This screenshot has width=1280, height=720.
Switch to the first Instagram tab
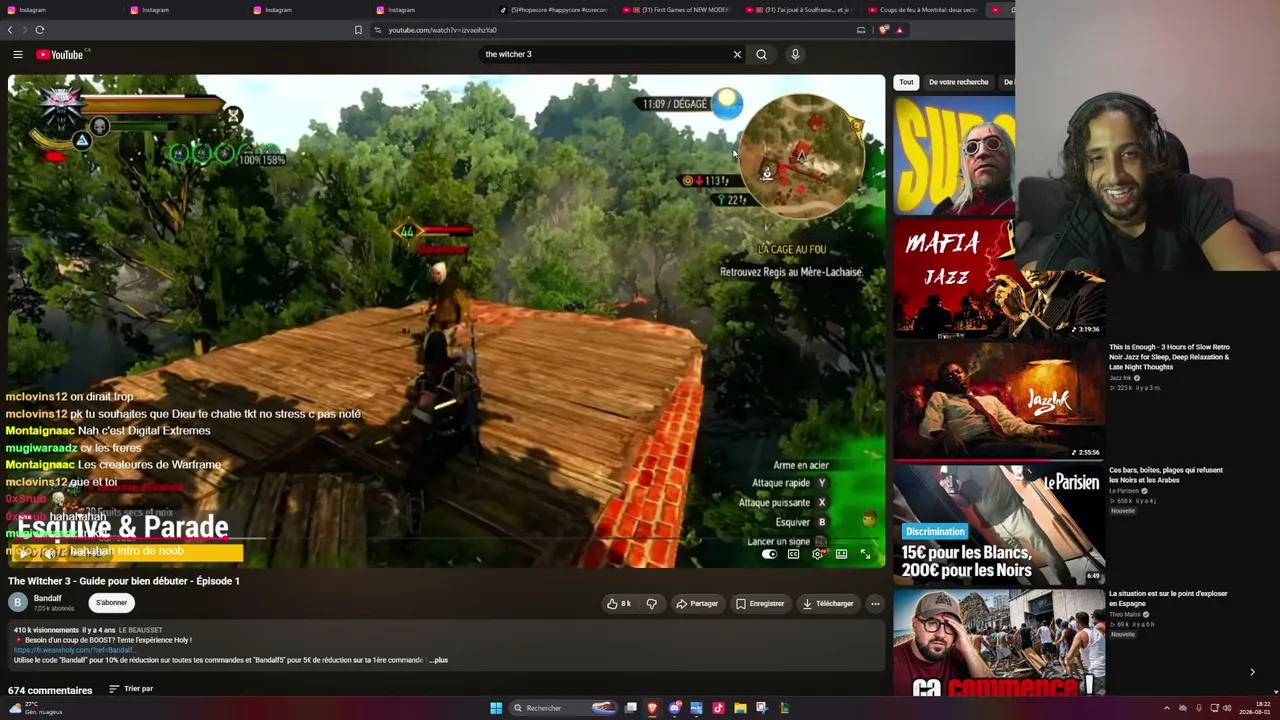point(60,10)
